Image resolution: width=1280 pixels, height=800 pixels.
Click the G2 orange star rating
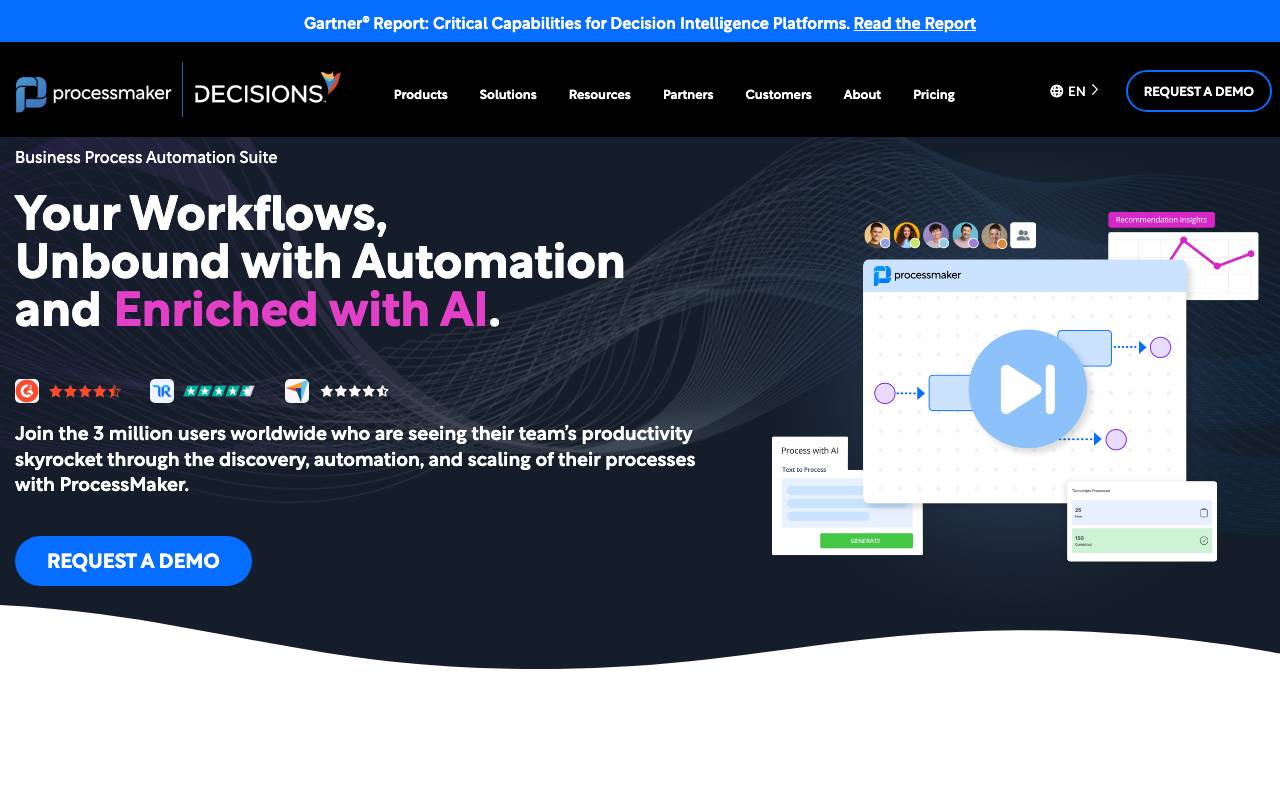click(85, 391)
